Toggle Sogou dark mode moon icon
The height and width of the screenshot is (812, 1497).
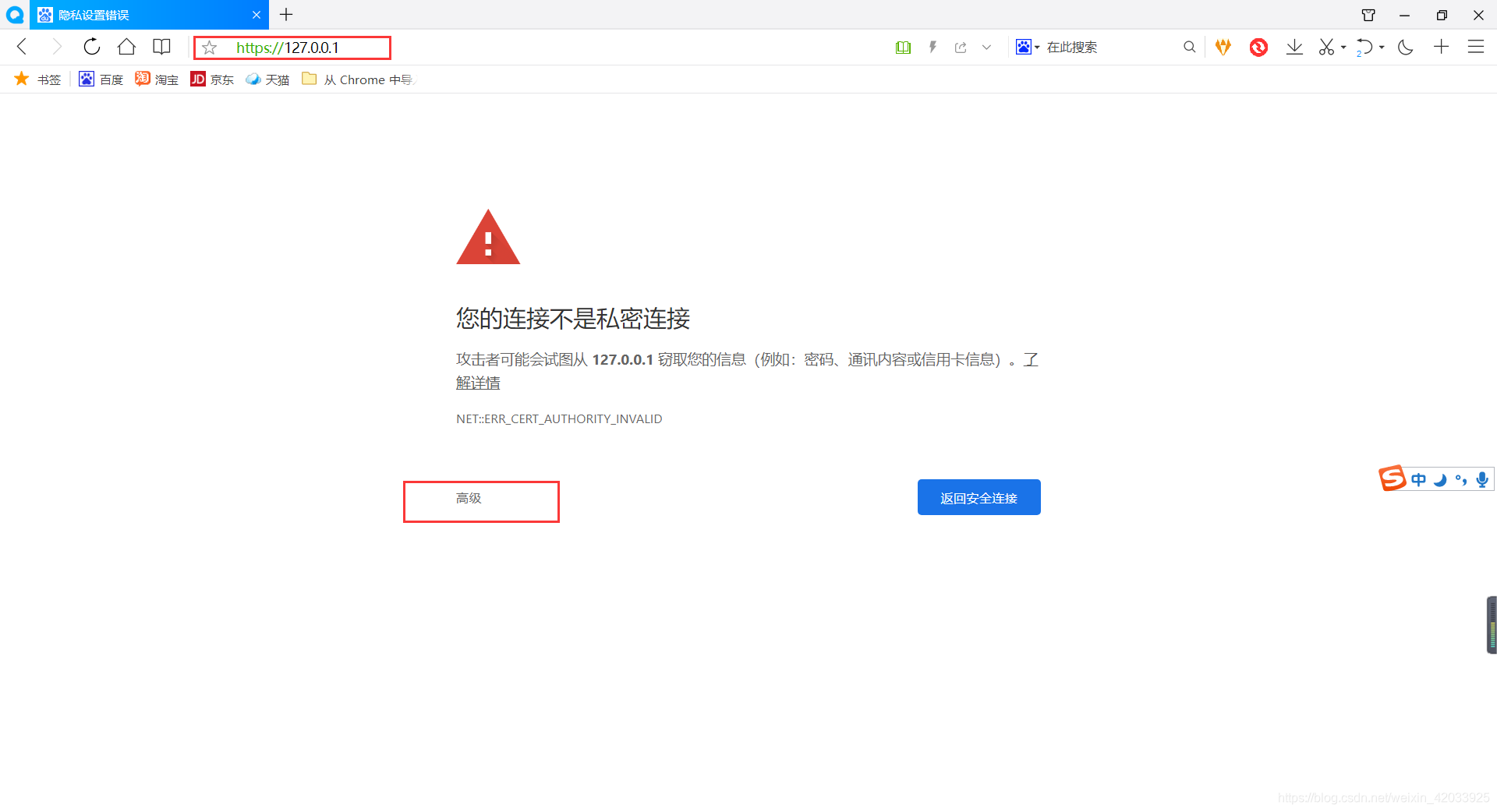[x=1440, y=479]
